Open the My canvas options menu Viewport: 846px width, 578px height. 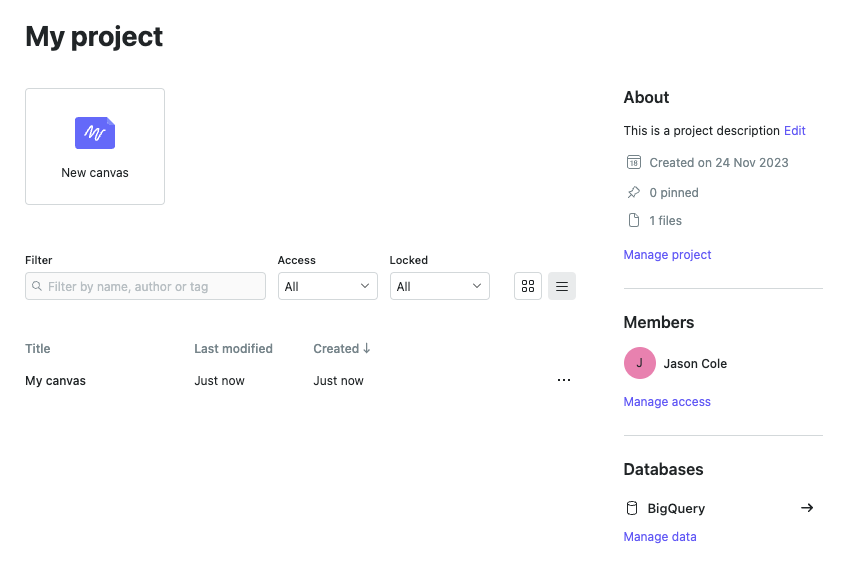(563, 380)
